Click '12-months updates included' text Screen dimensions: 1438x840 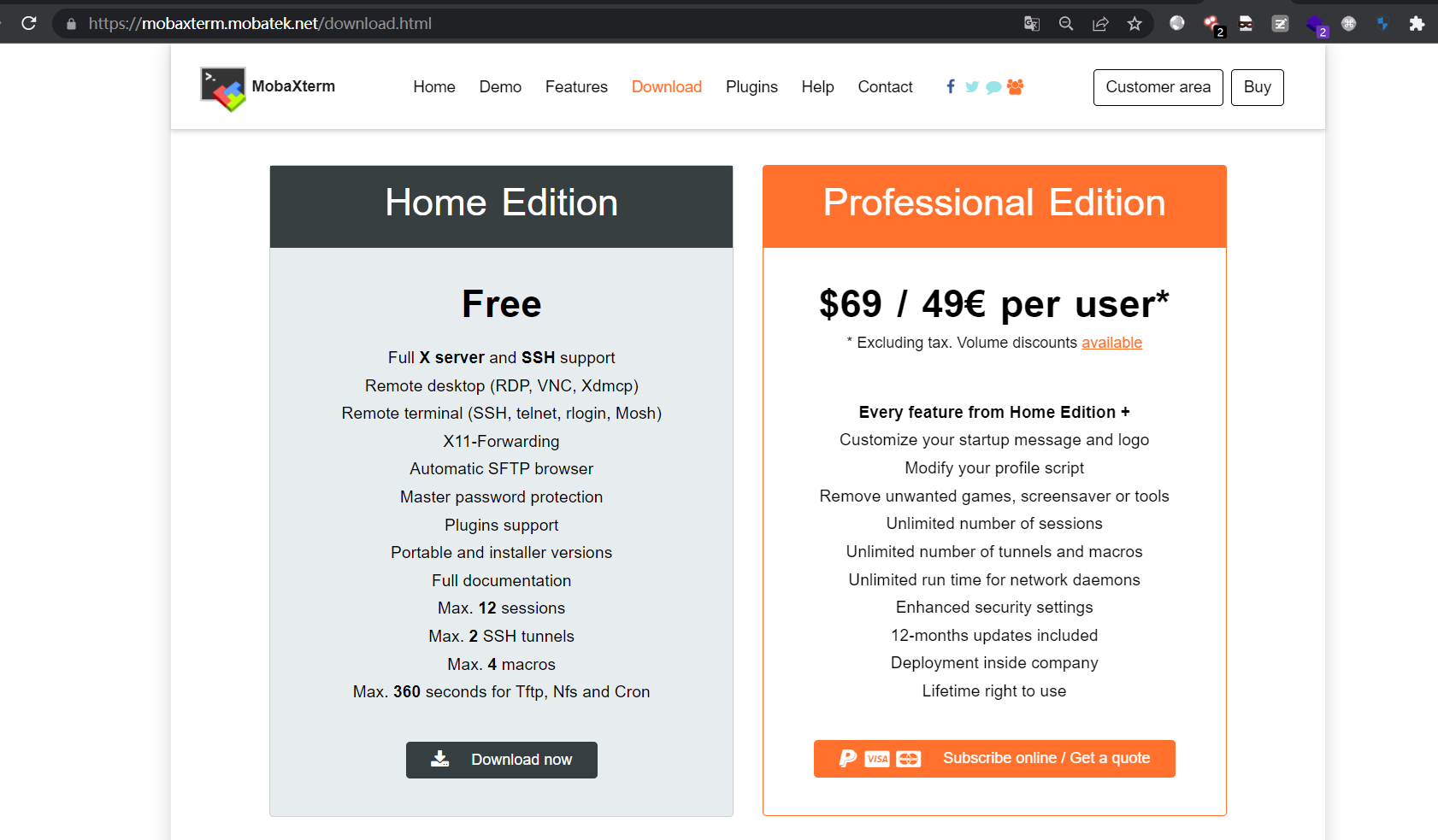pos(994,636)
